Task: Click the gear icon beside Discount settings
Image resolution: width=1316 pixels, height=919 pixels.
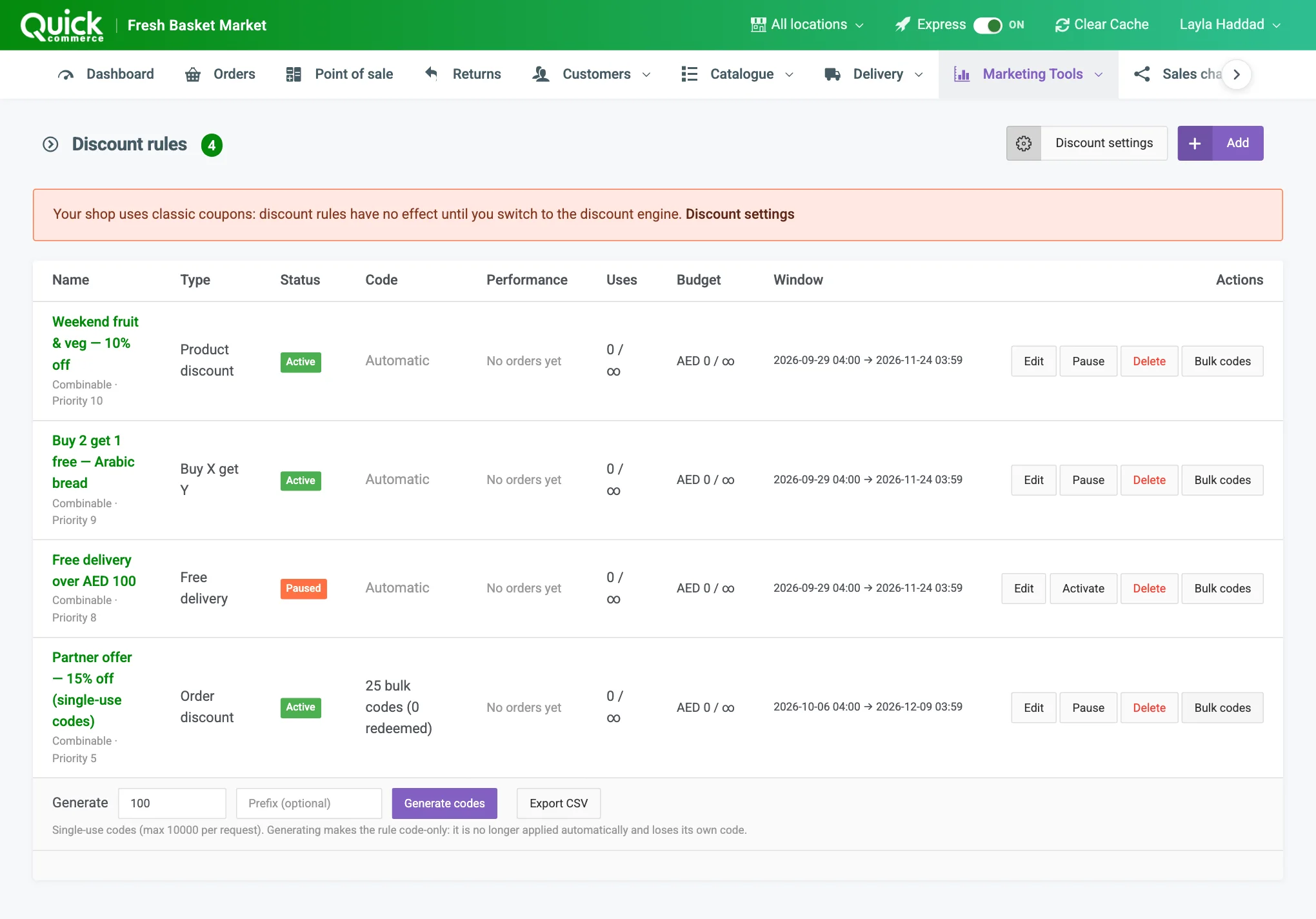Action: [1024, 143]
